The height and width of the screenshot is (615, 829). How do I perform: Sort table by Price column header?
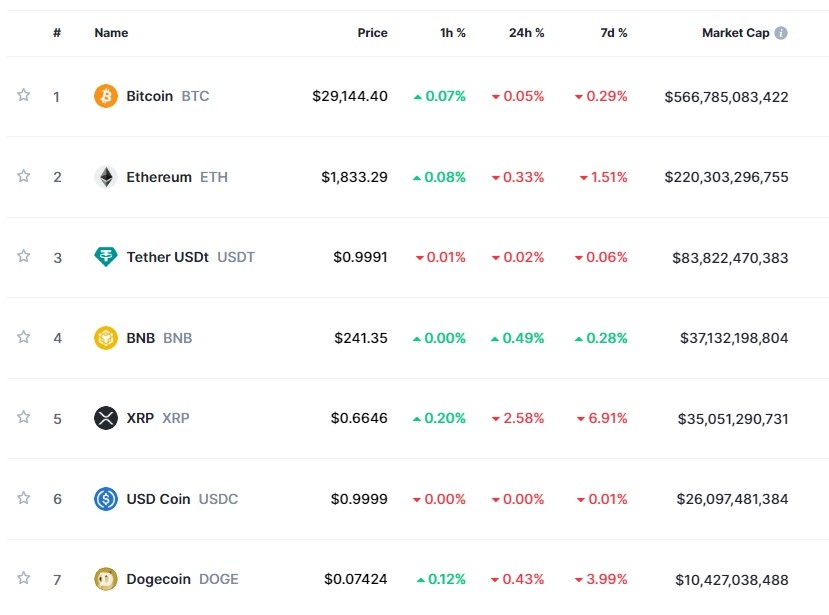(372, 33)
